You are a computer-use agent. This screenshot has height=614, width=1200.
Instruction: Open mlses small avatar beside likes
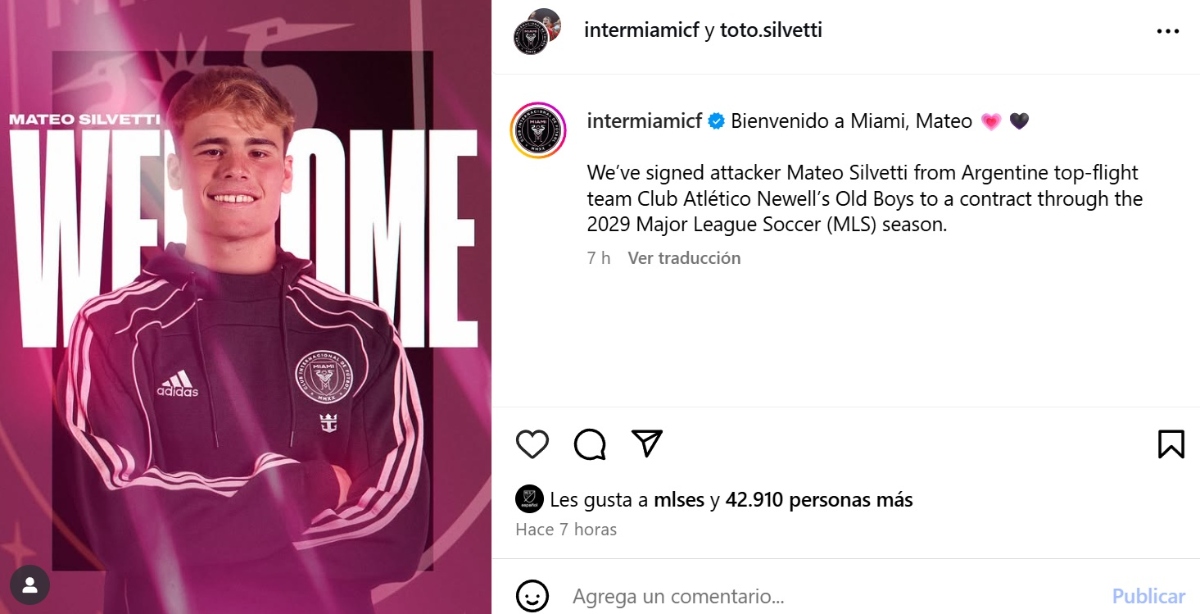(x=529, y=499)
